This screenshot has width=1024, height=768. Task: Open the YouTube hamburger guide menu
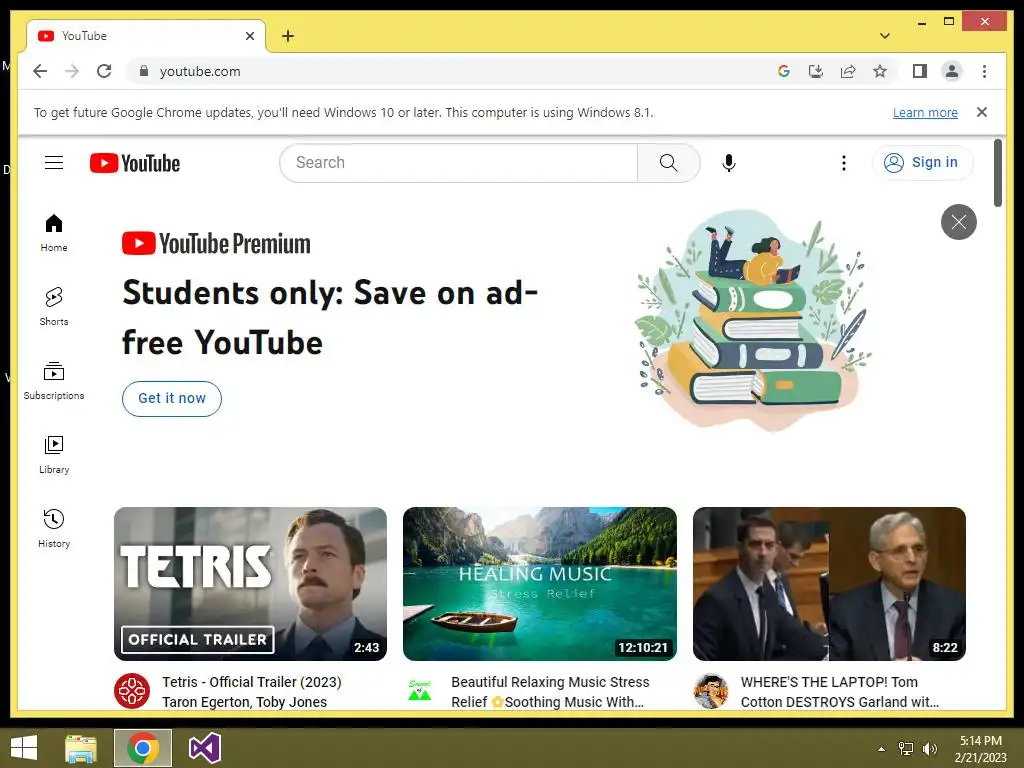coord(54,163)
